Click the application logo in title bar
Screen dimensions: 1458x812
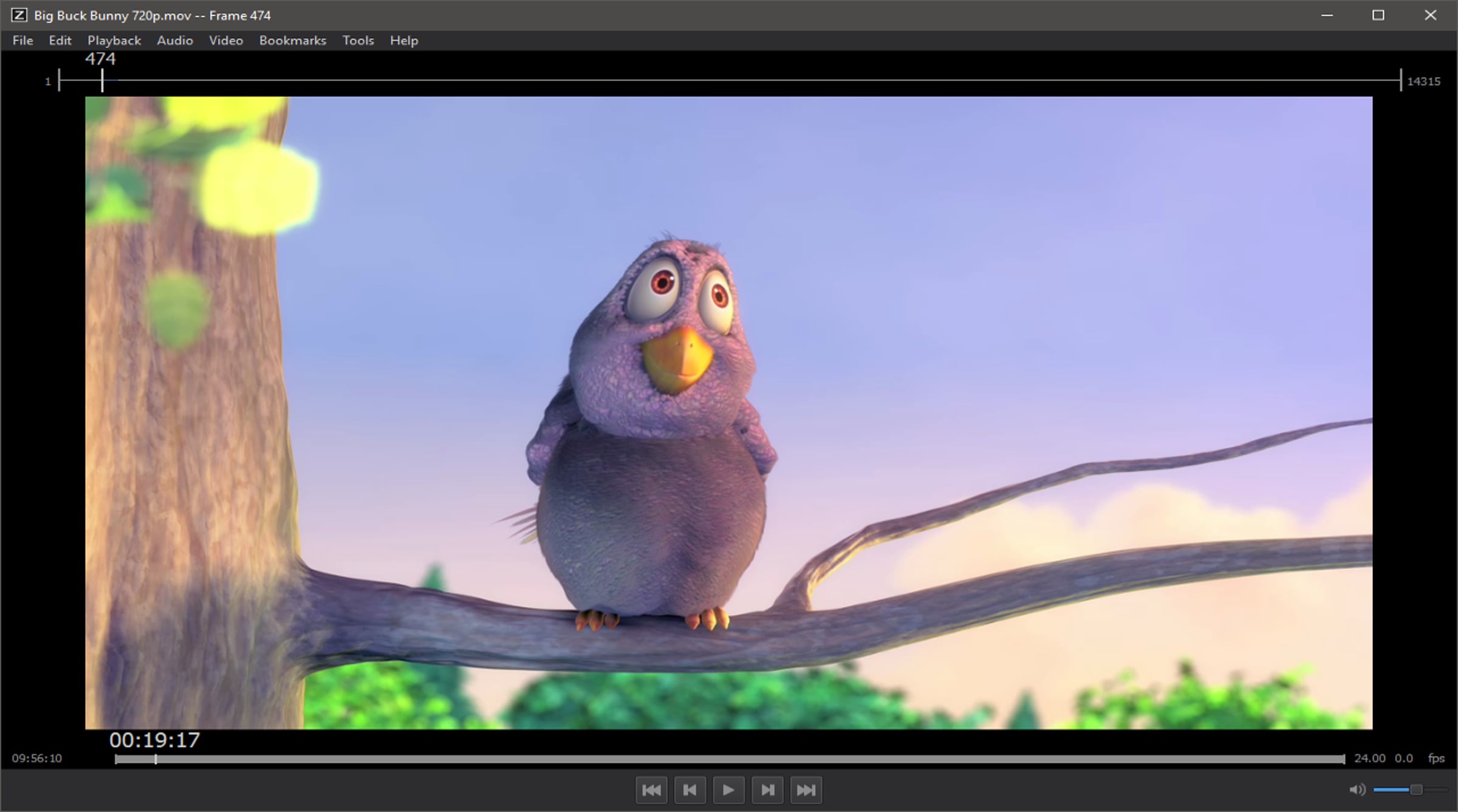click(x=19, y=15)
